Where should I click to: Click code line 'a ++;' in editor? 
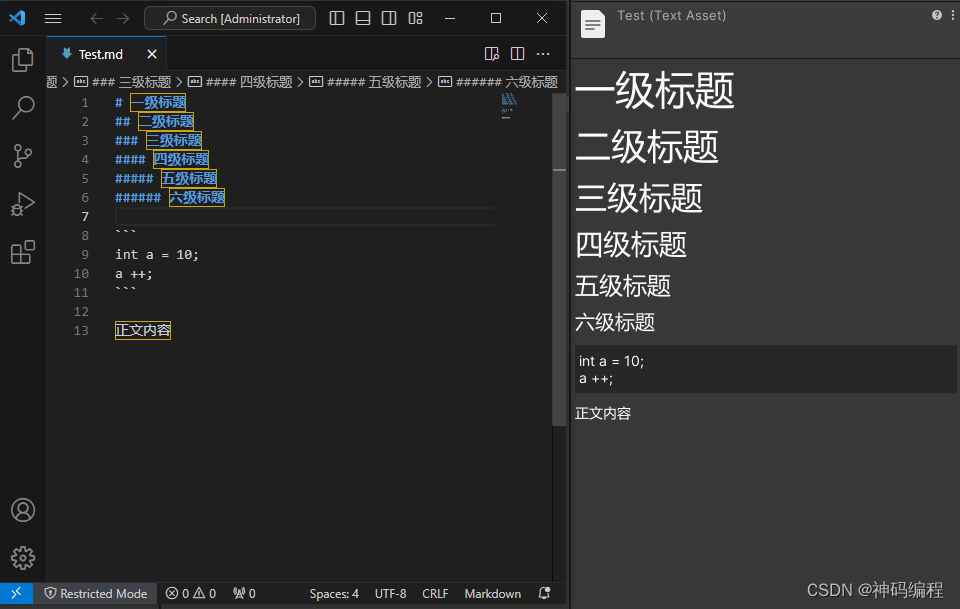coord(133,274)
